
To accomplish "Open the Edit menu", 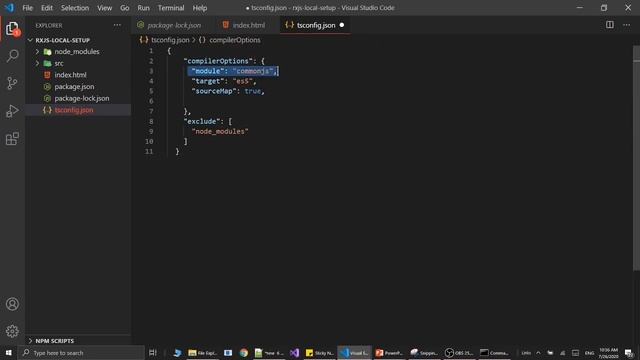I will point(47,8).
